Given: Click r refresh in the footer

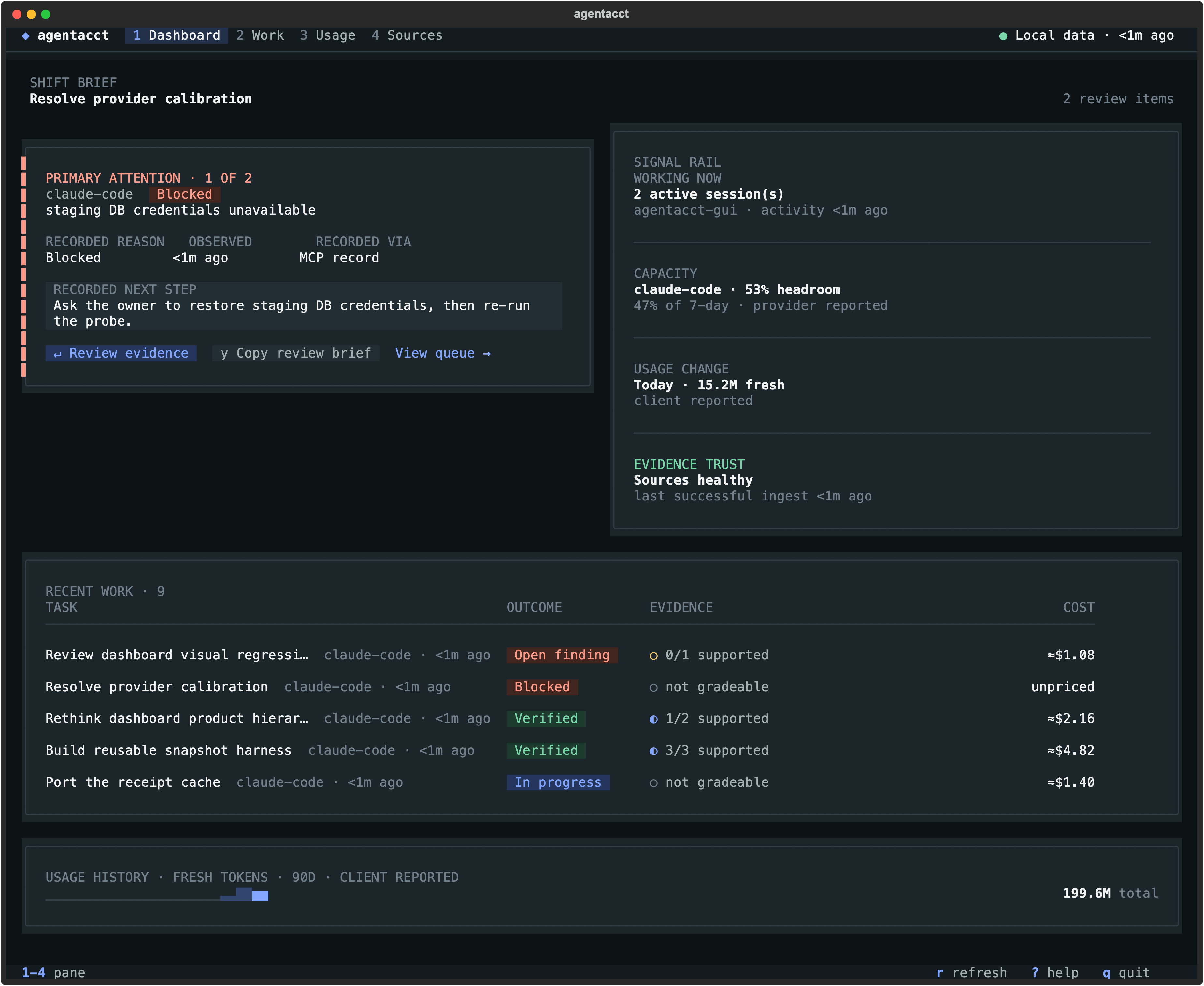Looking at the screenshot, I should coord(971,972).
